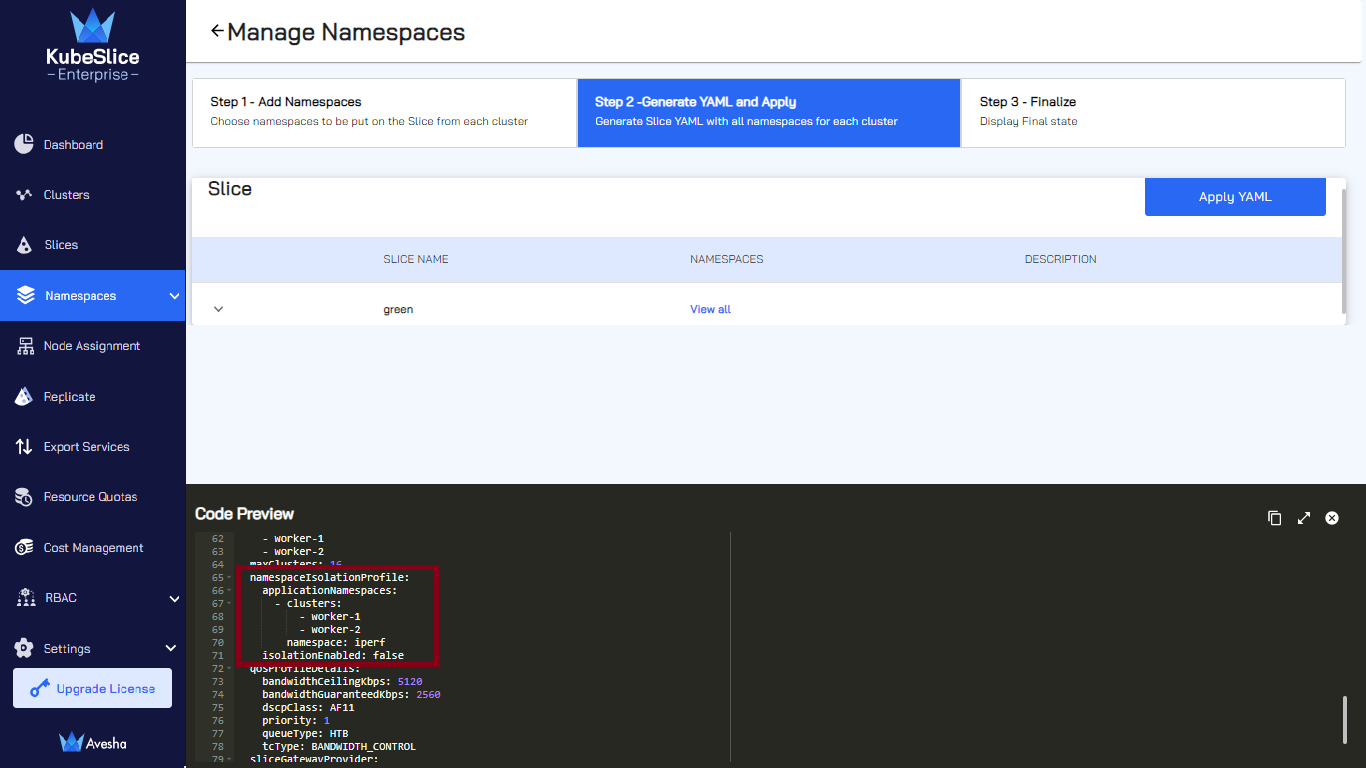Viewport: 1366px width, 768px height.
Task: Click the SLICE NAME column header
Action: click(x=416, y=259)
